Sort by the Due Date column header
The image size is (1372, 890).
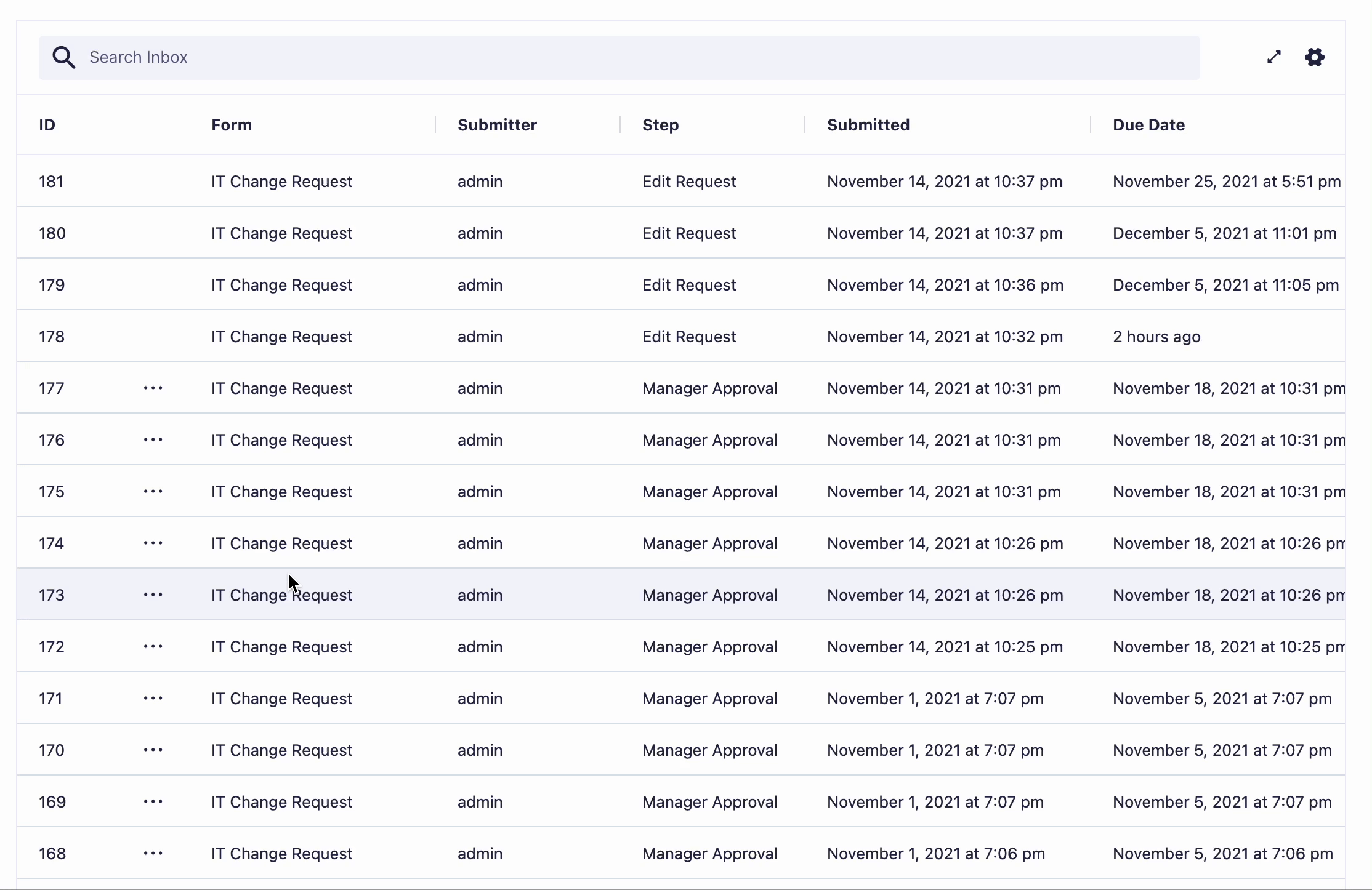pyautogui.click(x=1148, y=125)
